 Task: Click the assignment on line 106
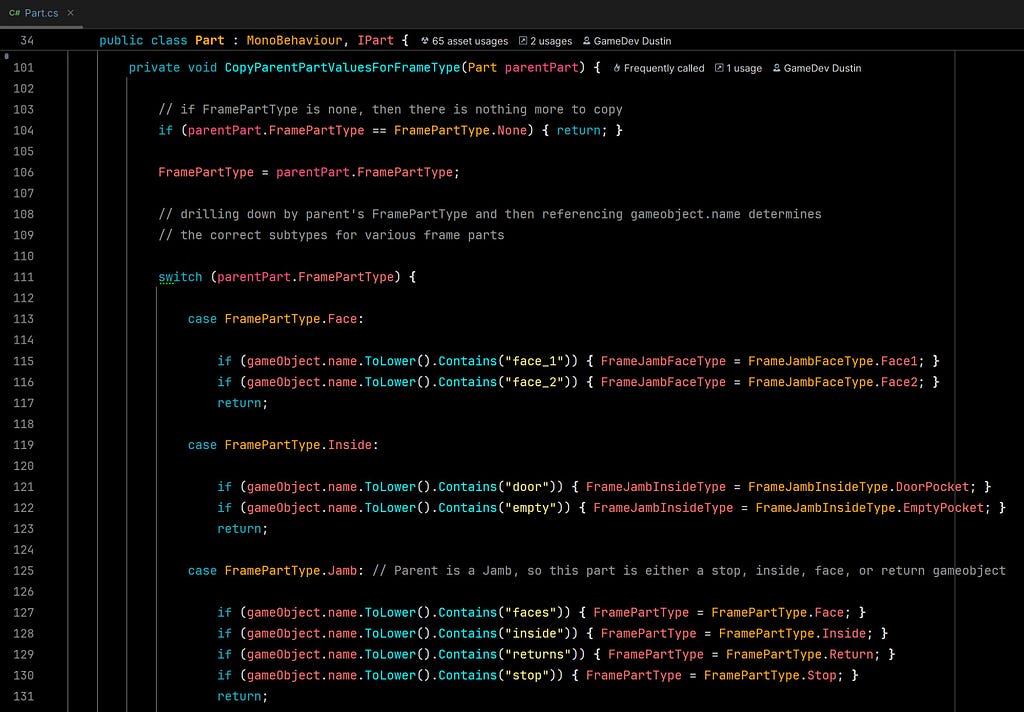coord(309,172)
